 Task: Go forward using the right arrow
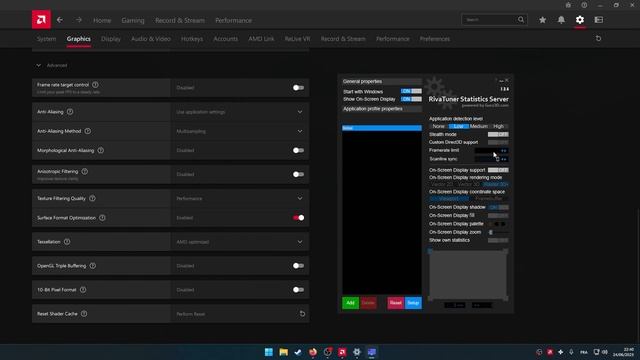click(78, 20)
